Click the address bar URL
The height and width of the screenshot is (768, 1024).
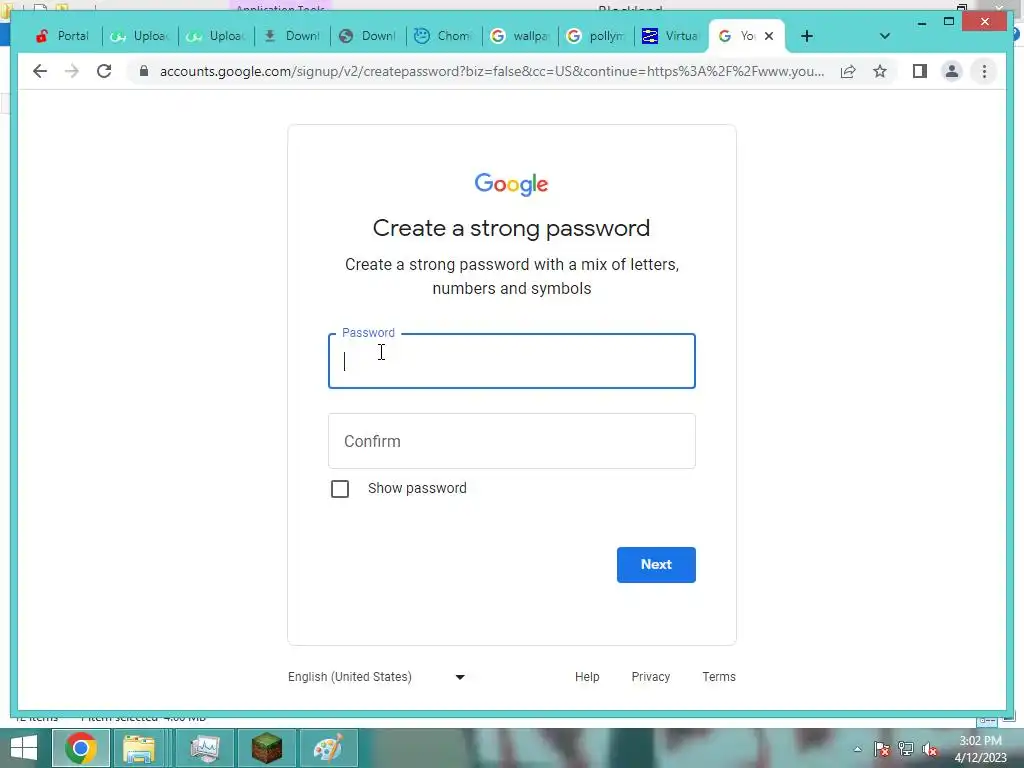[x=492, y=71]
